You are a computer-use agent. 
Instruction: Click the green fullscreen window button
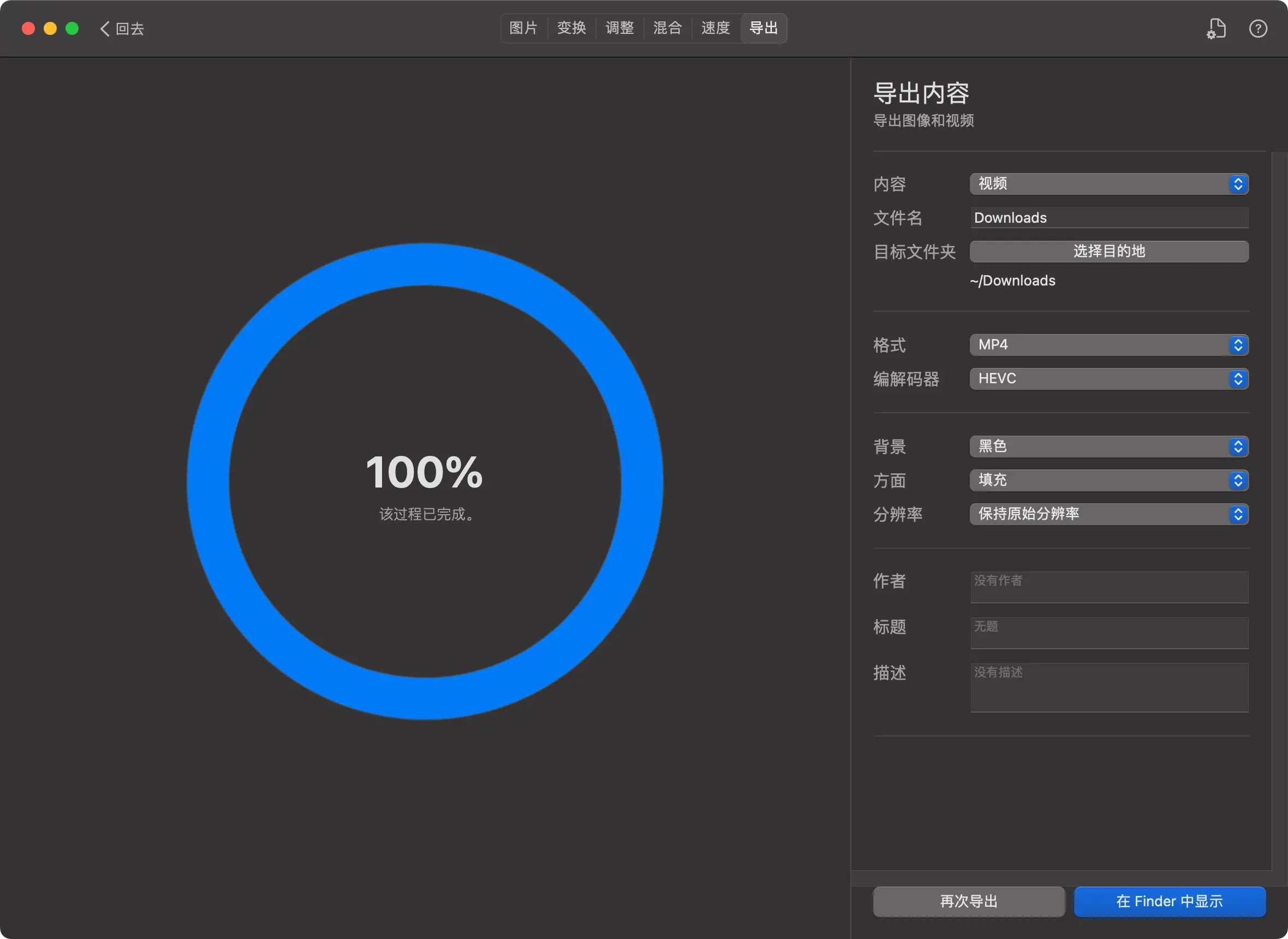tap(72, 28)
